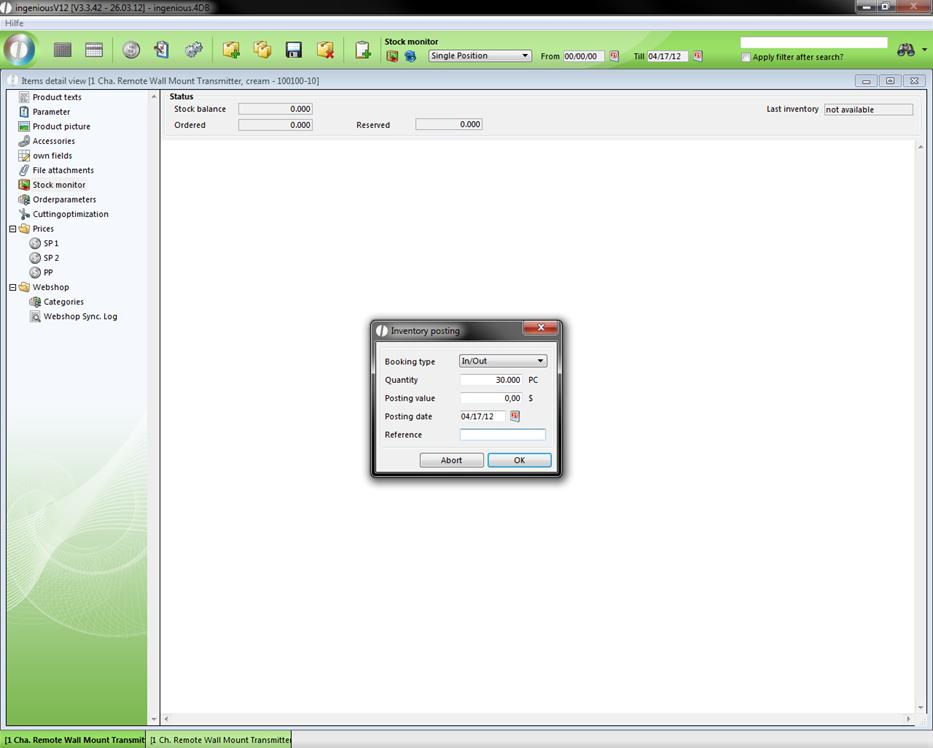The height and width of the screenshot is (748, 933).
Task: Click the dollar coin toolbar icon
Action: (x=131, y=50)
